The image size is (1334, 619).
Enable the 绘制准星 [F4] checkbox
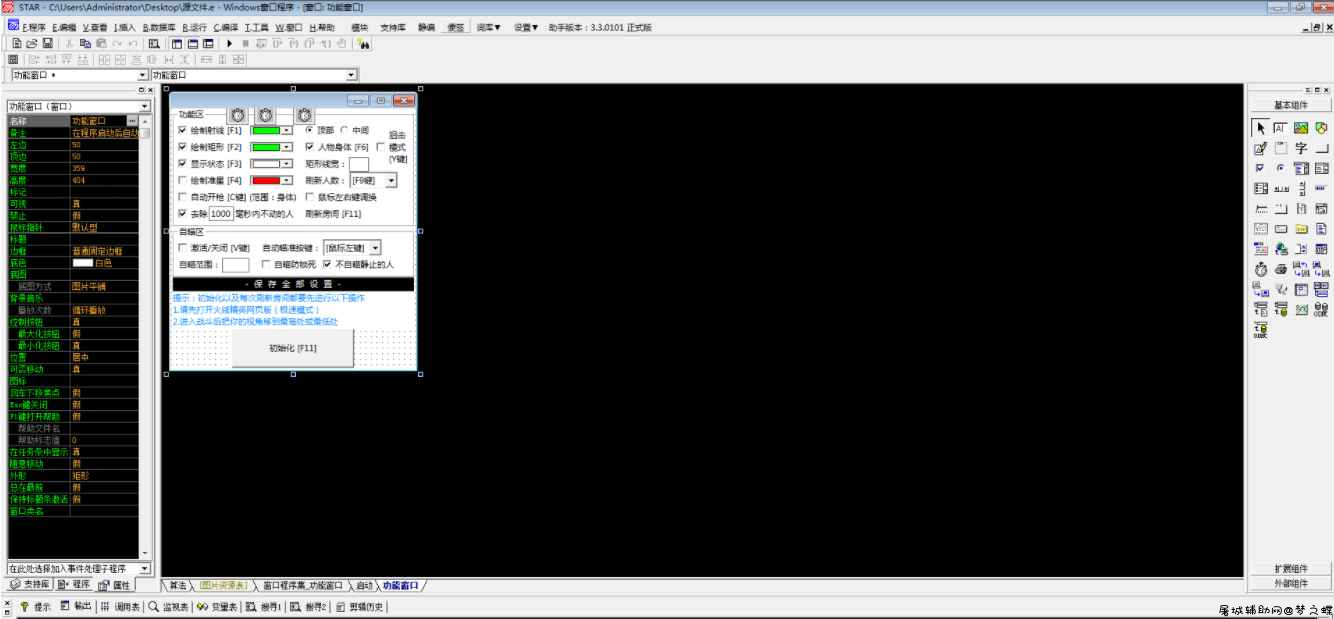coord(181,181)
